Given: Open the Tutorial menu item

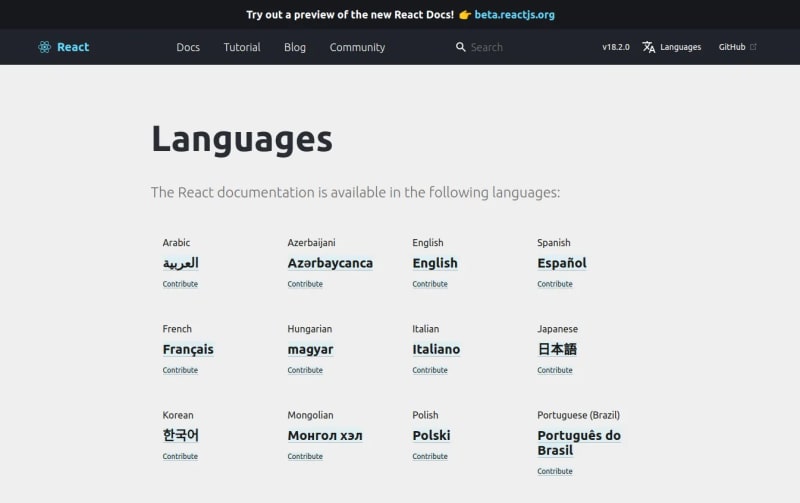Looking at the screenshot, I should tap(242, 47).
